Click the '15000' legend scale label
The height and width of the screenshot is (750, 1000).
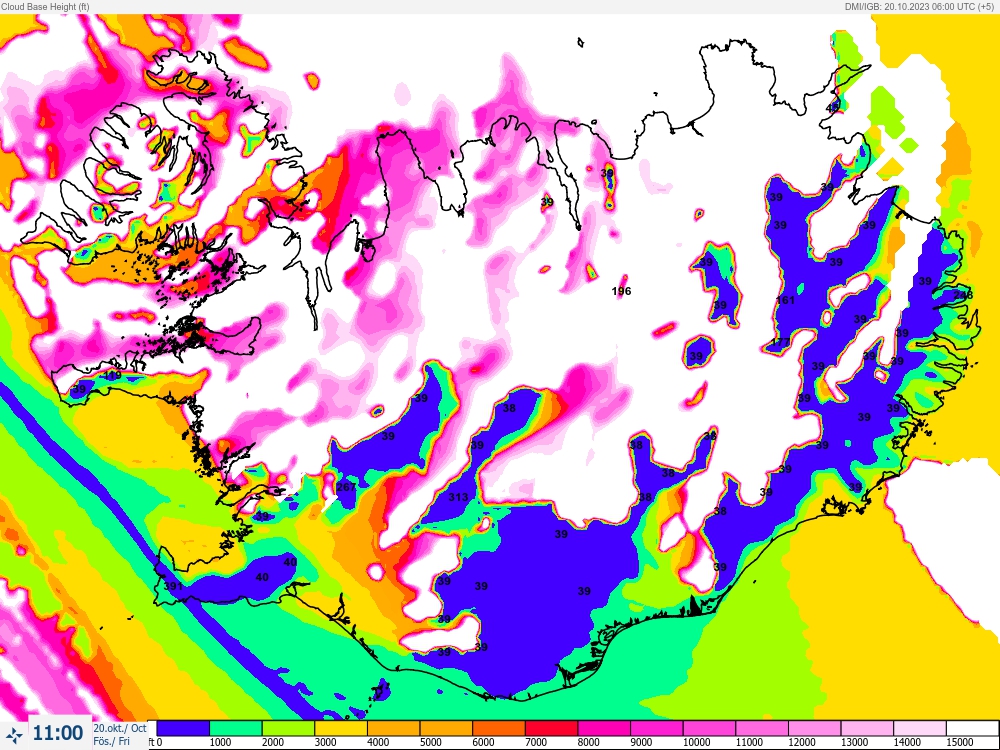(960, 742)
